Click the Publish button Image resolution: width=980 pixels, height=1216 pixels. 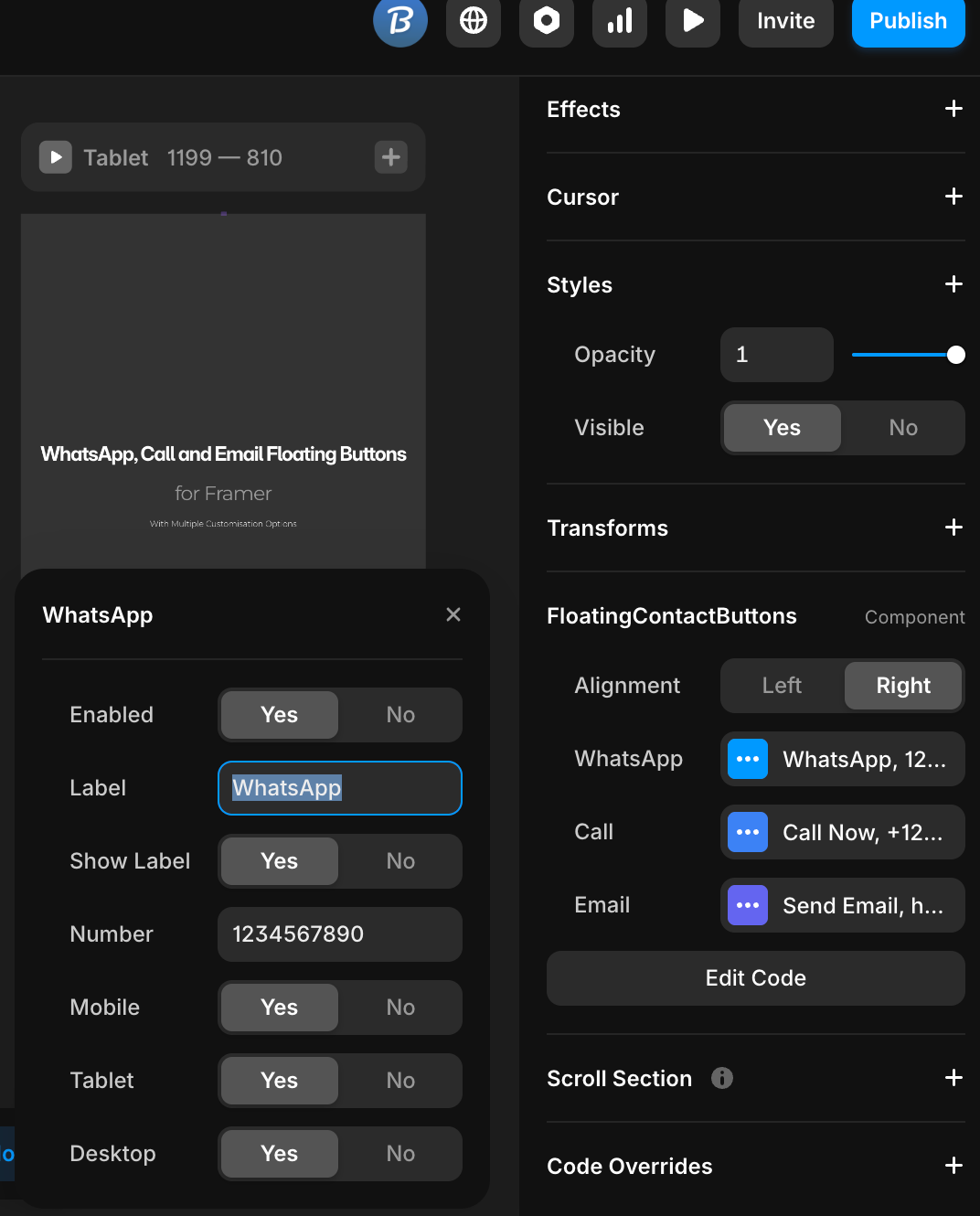pos(907,21)
